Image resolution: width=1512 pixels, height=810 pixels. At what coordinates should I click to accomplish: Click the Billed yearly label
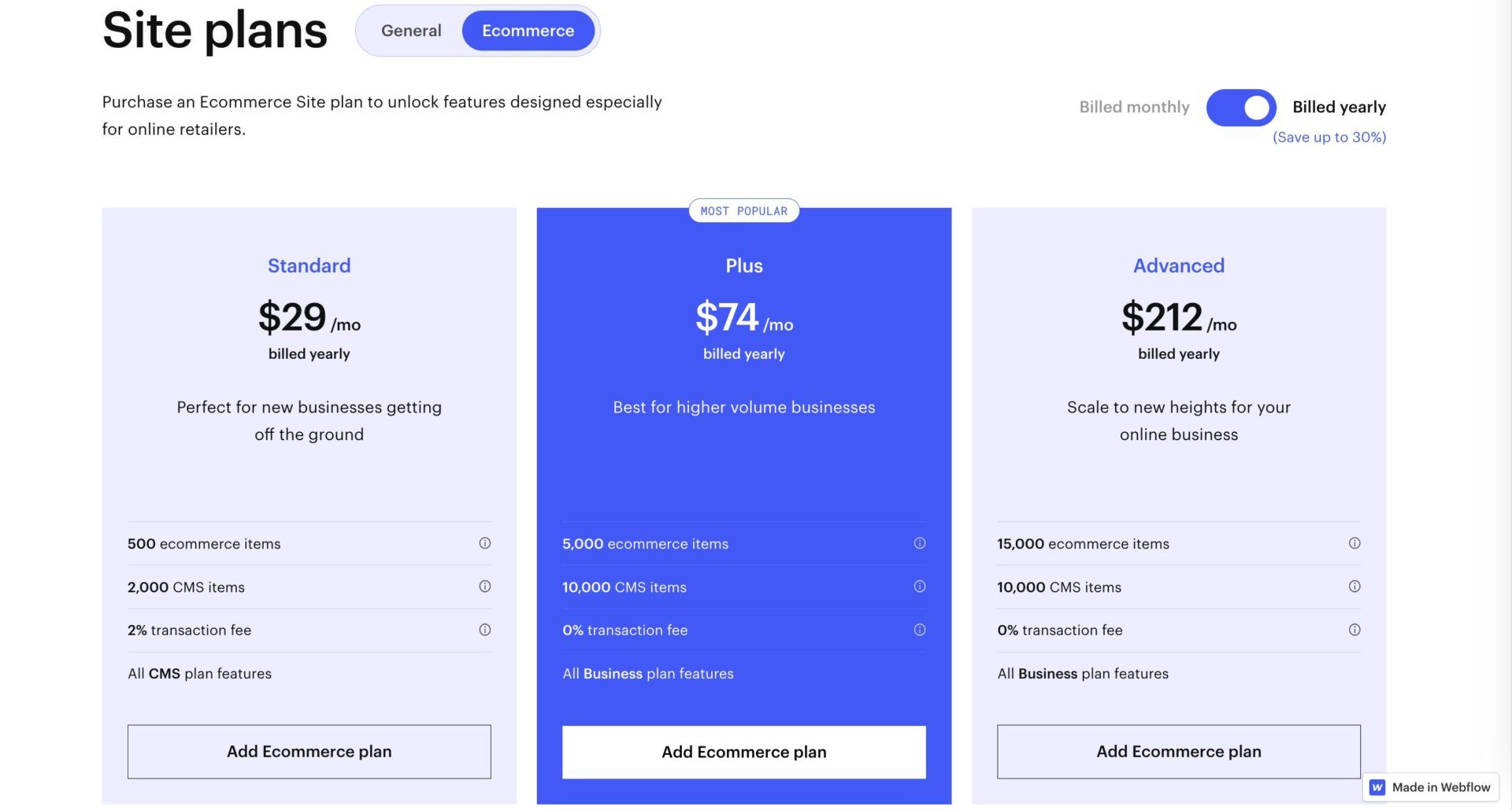pos(1339,107)
